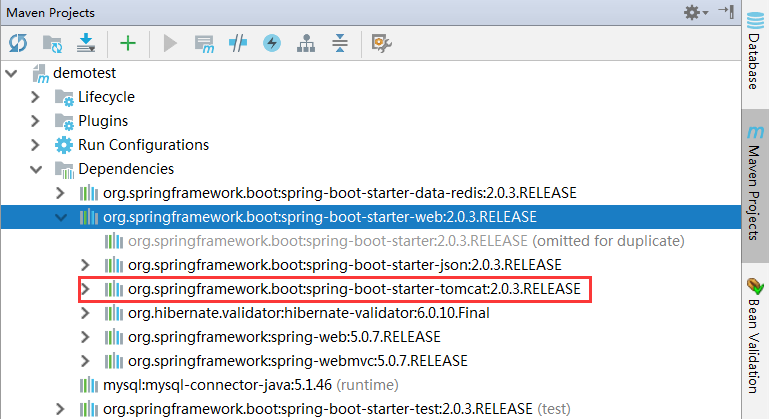Click library icon of spring-boot-starter-data-redis
The image size is (769, 419).
pos(89,193)
